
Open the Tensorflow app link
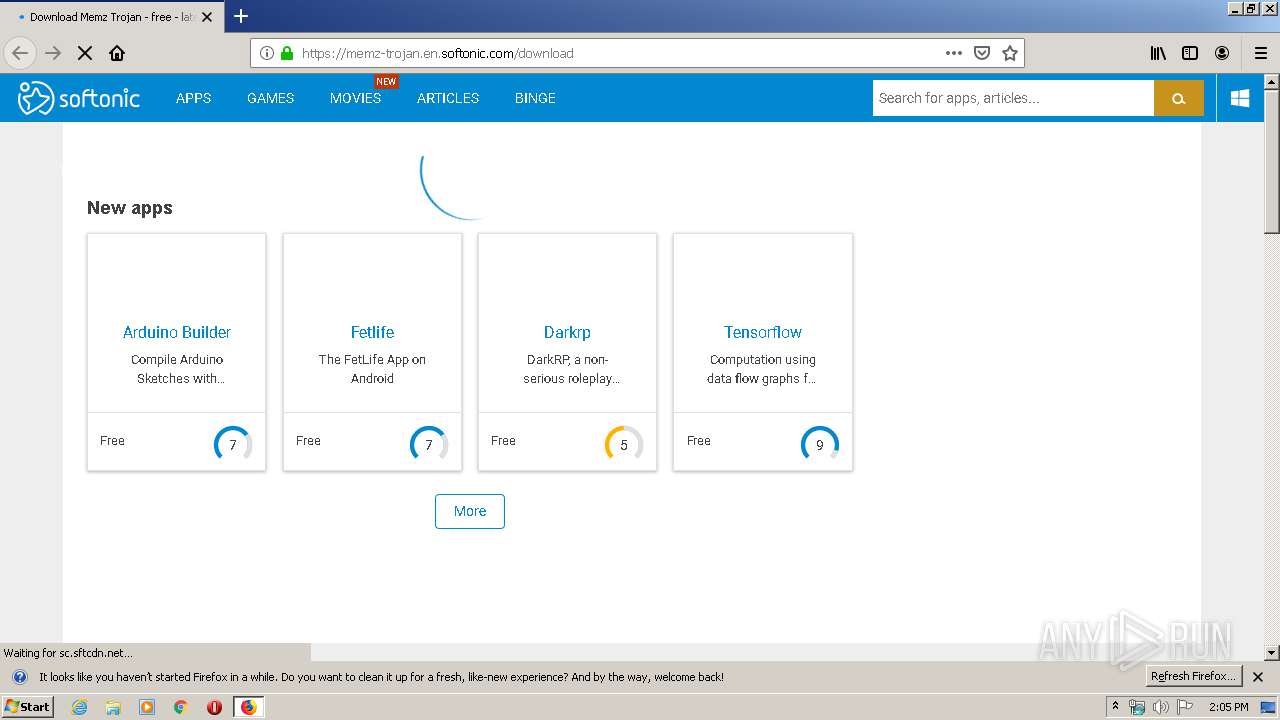(763, 332)
